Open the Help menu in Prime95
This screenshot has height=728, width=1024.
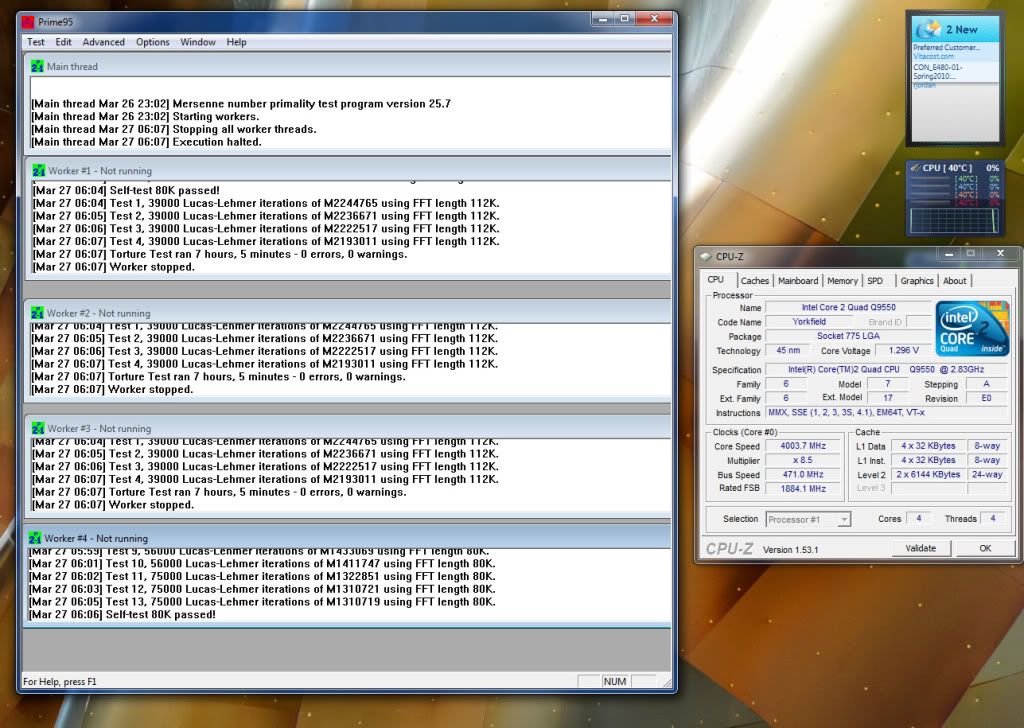236,42
